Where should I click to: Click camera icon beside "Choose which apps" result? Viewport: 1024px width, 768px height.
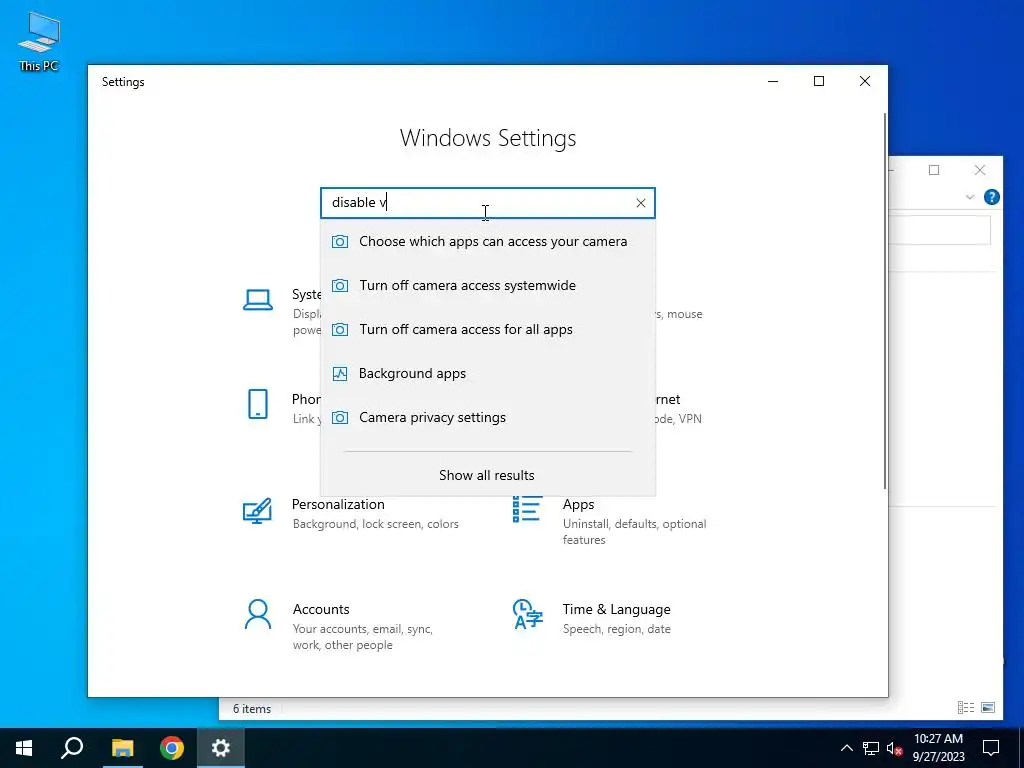(x=340, y=242)
